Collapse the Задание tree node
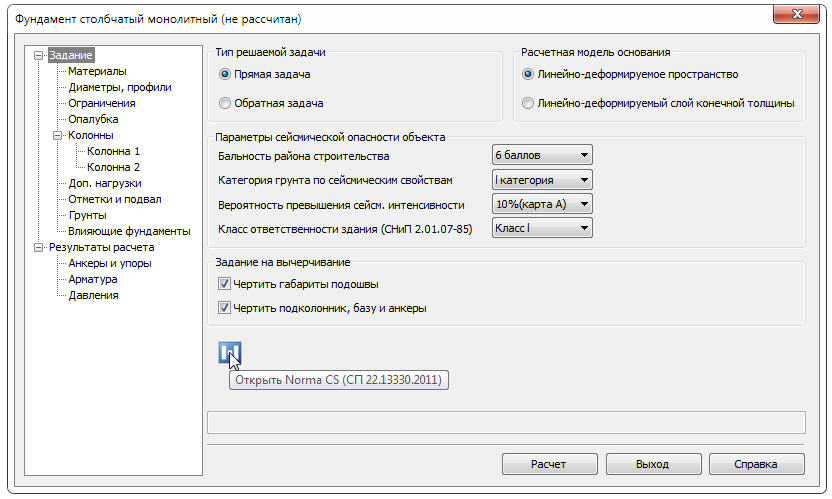The image size is (832, 499). click(39, 55)
